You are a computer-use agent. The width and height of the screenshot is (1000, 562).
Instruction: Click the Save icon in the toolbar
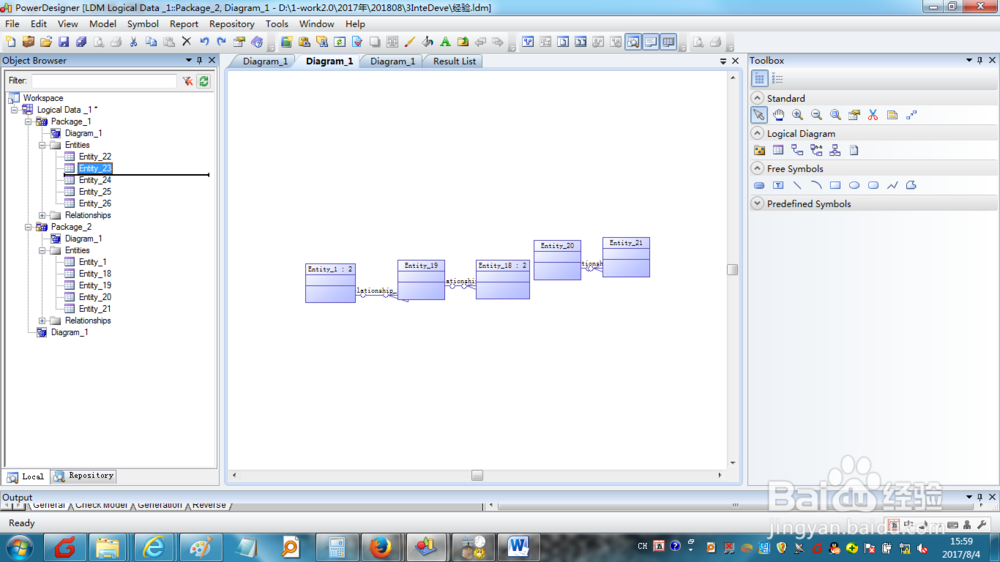pyautogui.click(x=63, y=42)
